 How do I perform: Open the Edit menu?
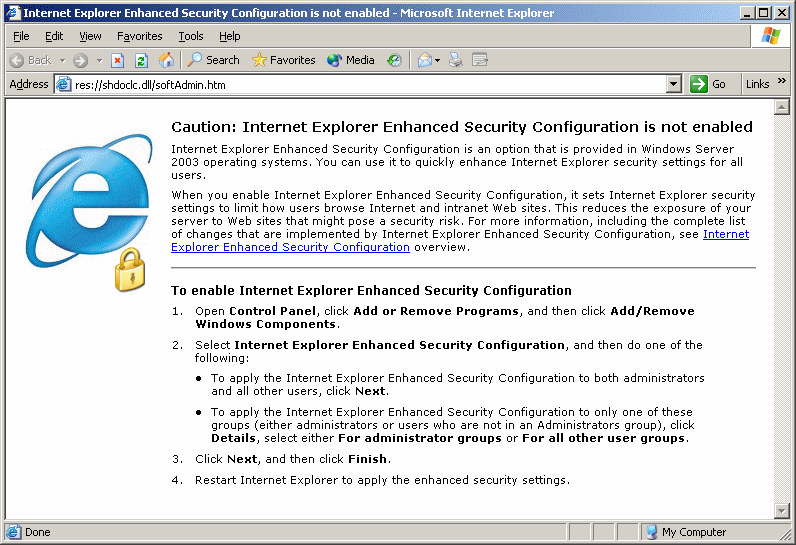click(54, 36)
